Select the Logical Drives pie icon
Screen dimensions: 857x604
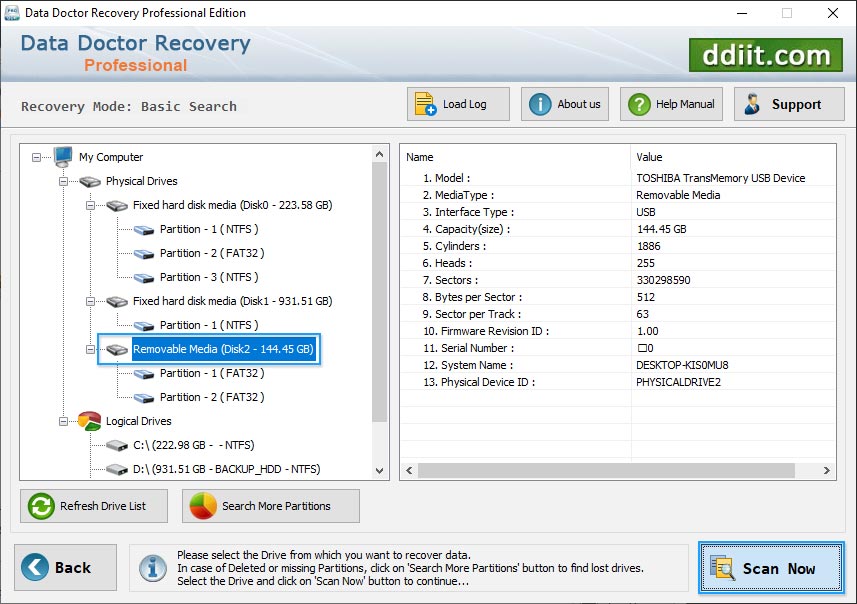88,421
